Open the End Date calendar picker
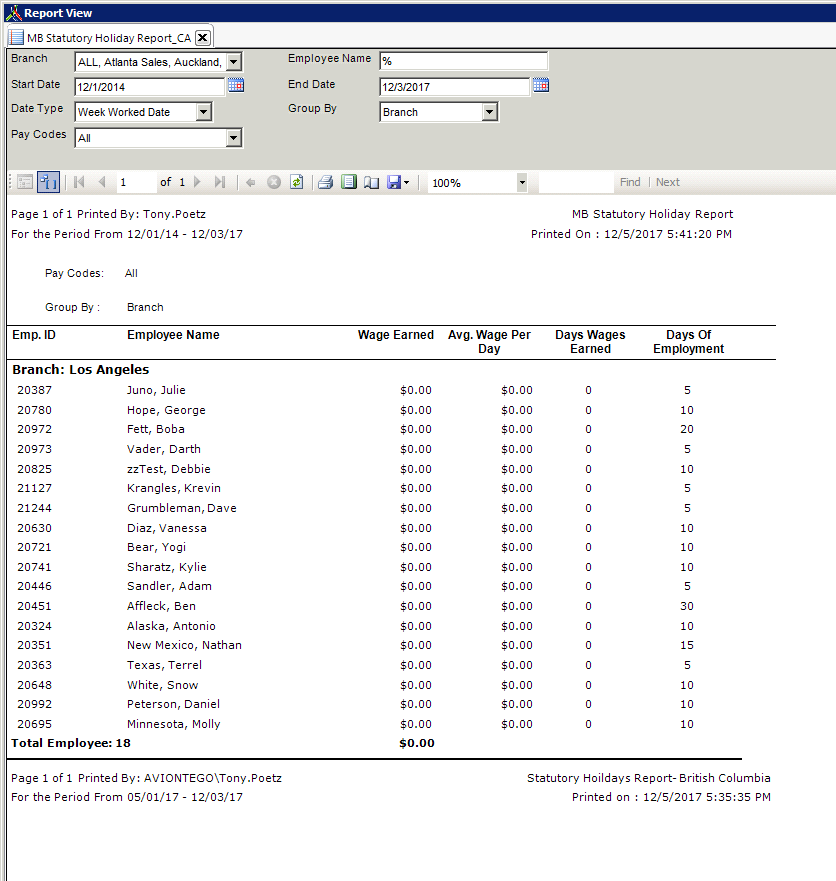 tap(541, 85)
